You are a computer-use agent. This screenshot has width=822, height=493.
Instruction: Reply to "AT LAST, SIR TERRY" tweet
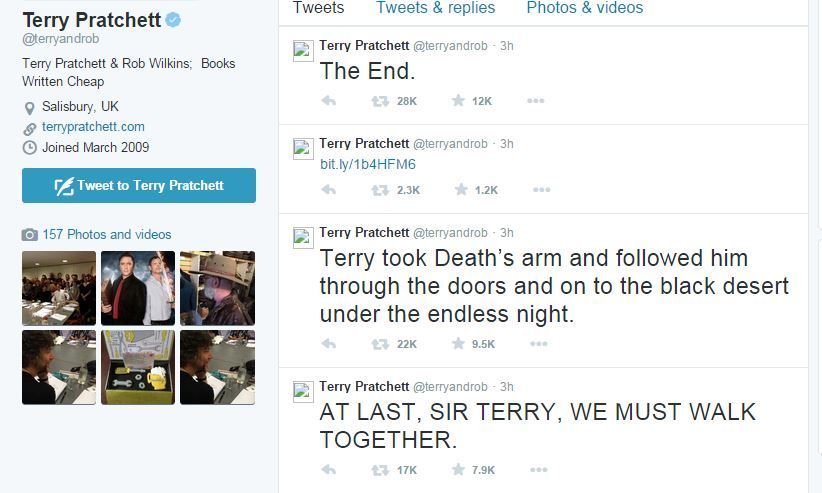click(x=328, y=469)
